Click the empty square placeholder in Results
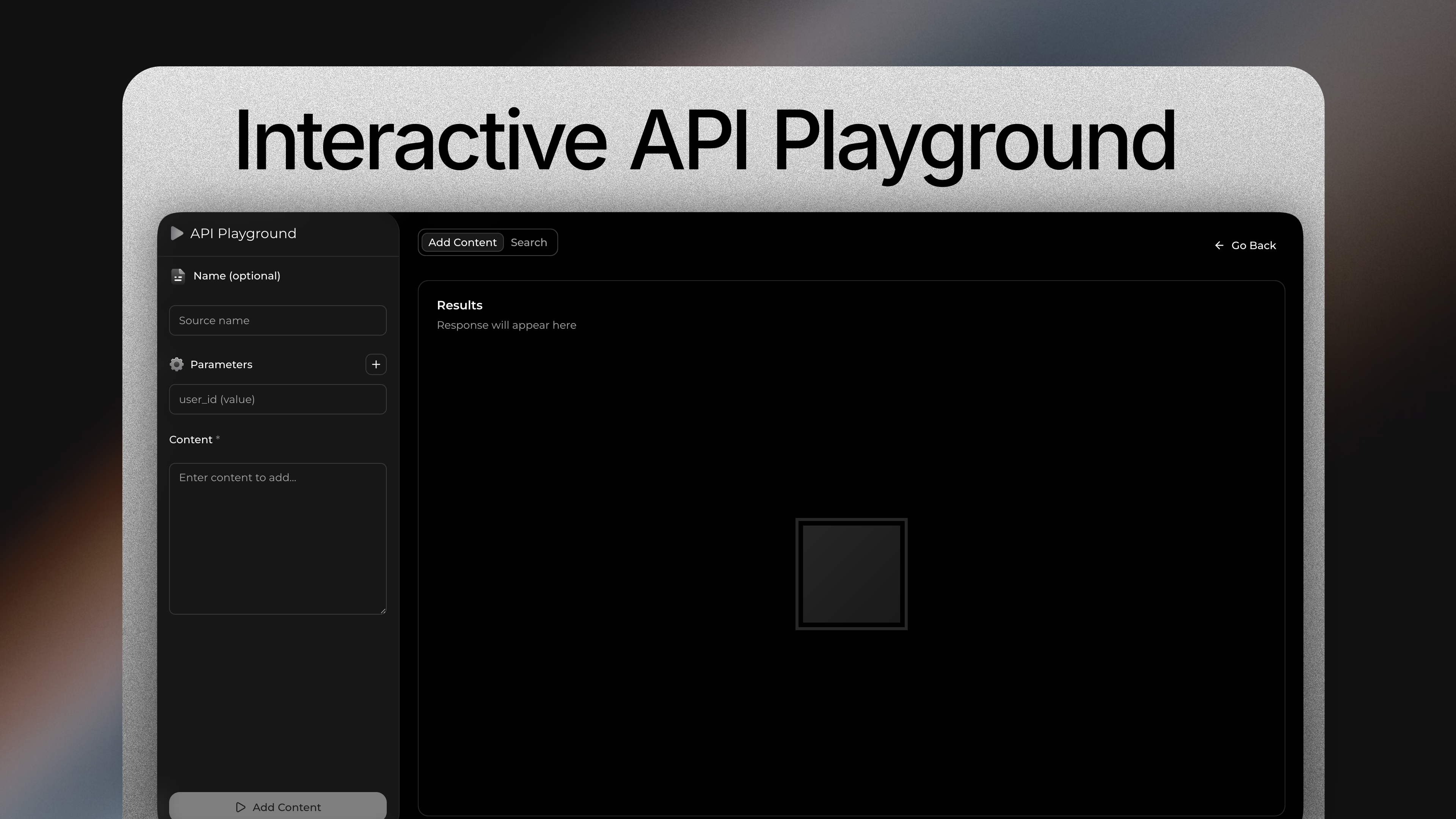The height and width of the screenshot is (819, 1456). [x=851, y=574]
